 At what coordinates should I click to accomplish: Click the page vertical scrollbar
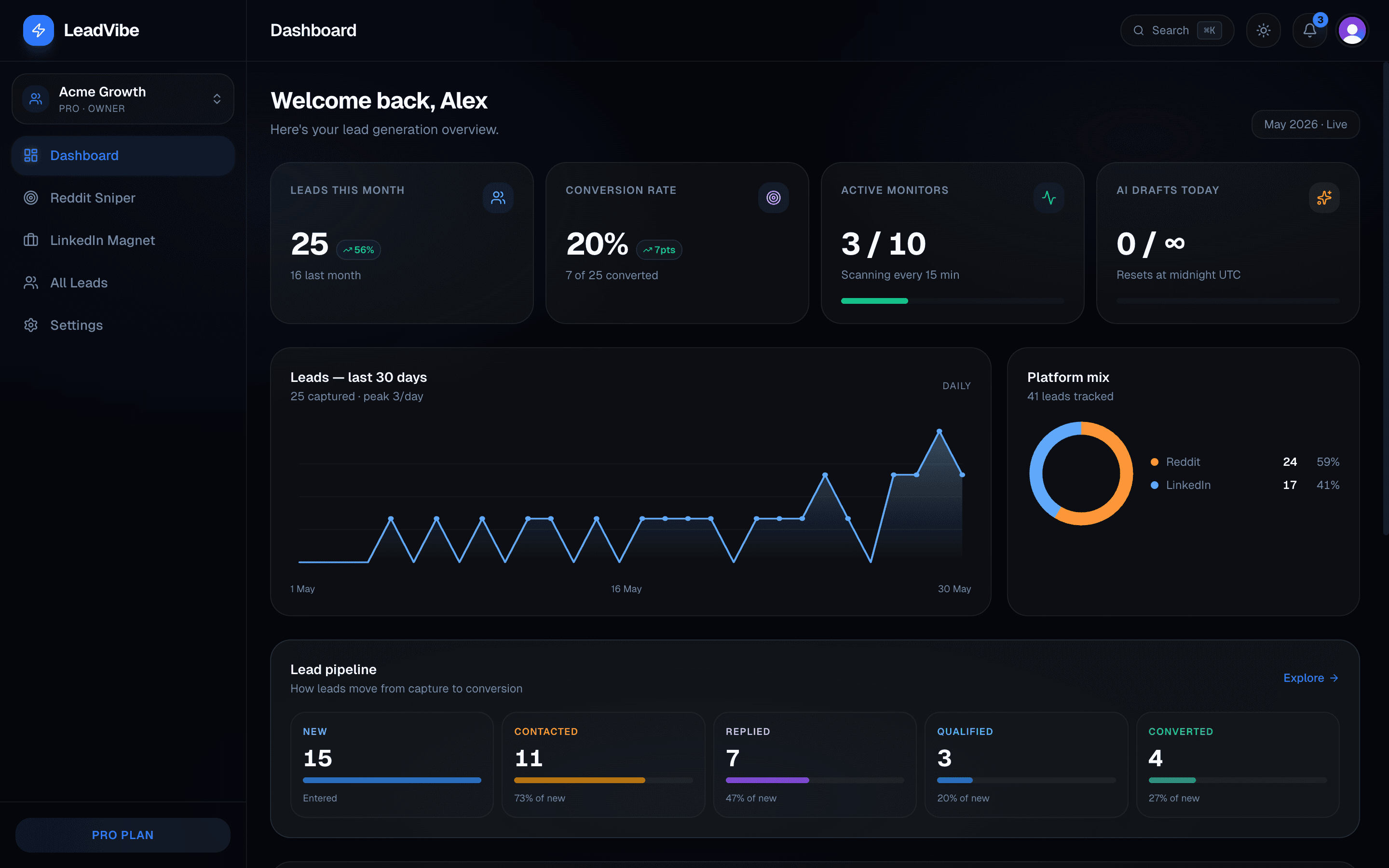pos(1385,298)
